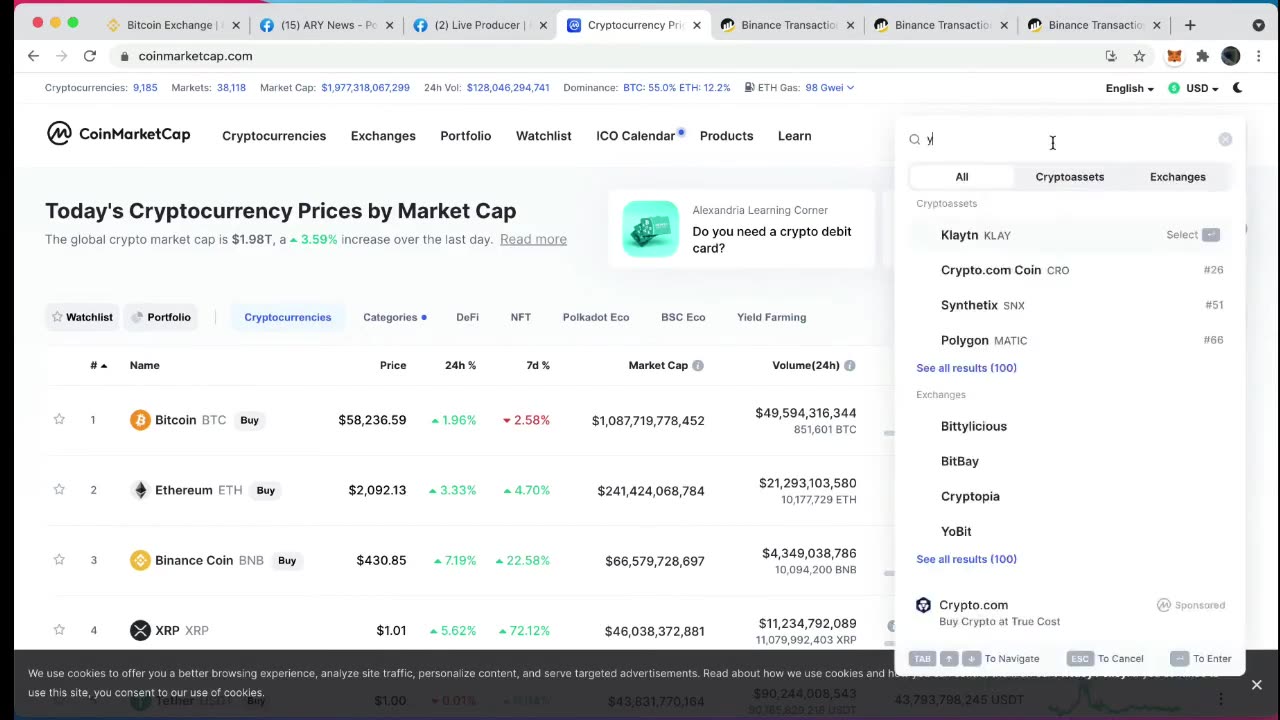Open the Extensions puzzle icon

click(1203, 56)
